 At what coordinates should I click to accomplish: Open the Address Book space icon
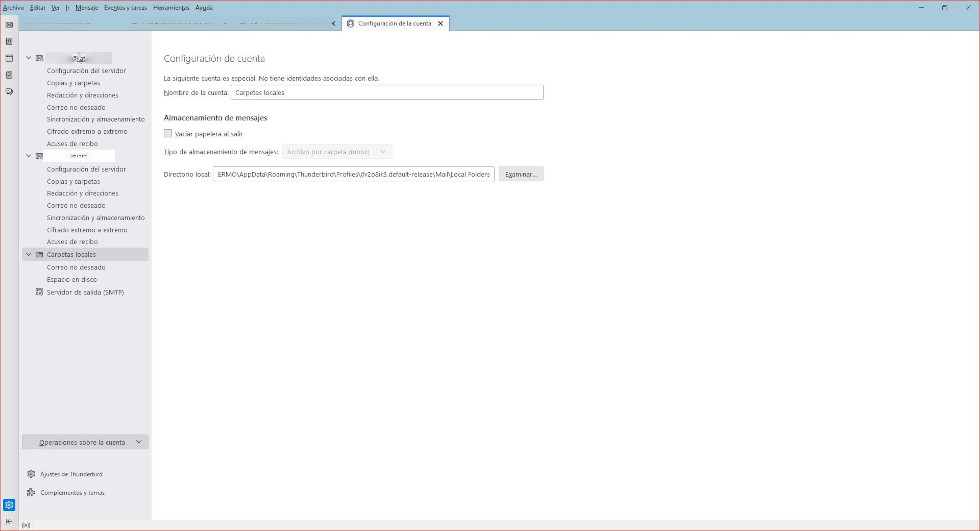pyautogui.click(x=9, y=41)
